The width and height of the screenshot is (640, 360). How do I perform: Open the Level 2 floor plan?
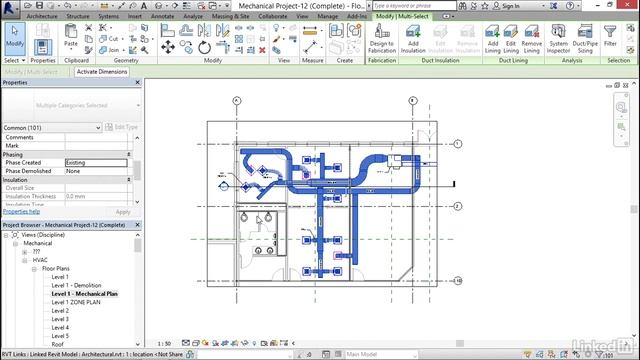60,311
